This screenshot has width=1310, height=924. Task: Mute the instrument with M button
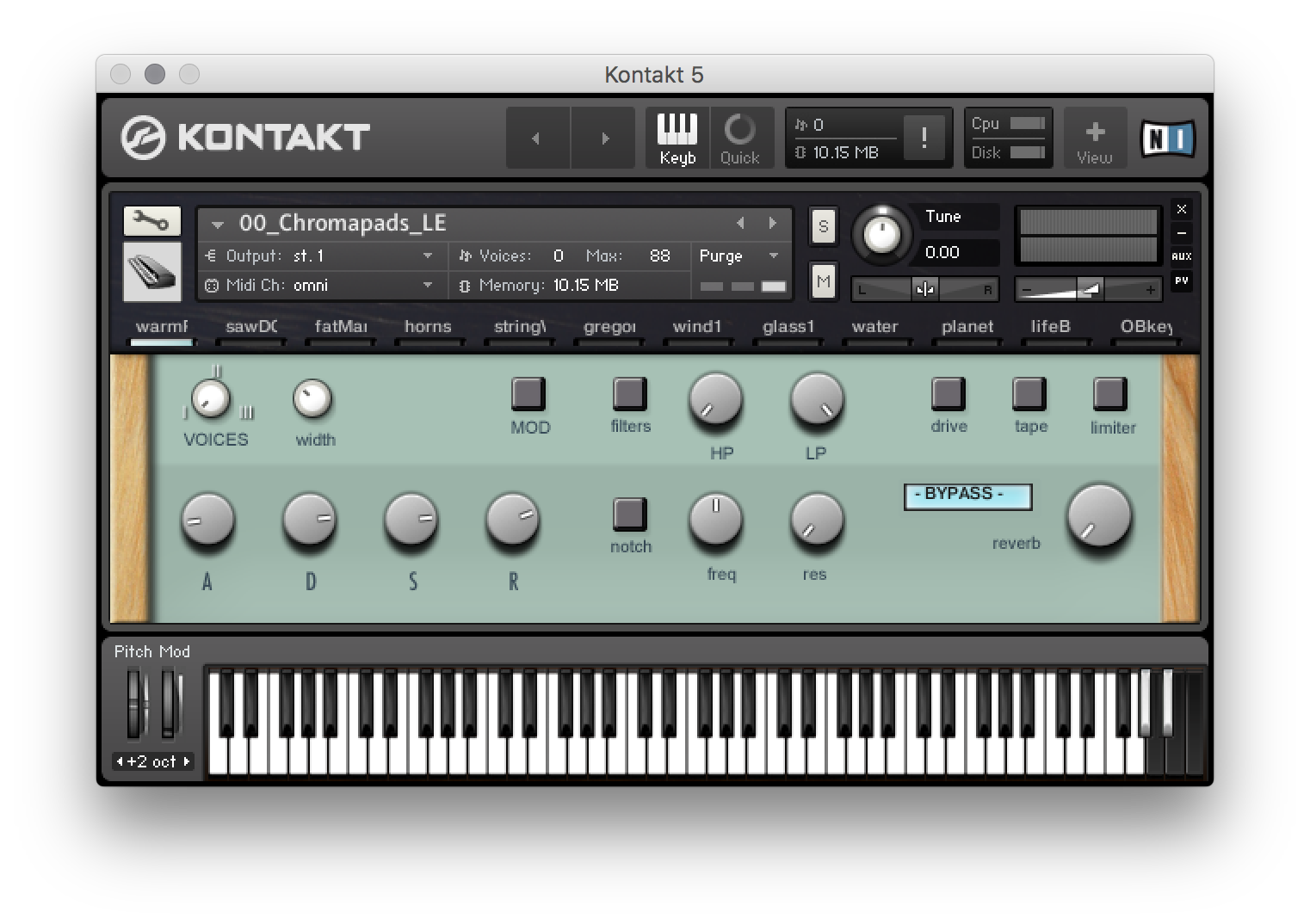tap(824, 281)
